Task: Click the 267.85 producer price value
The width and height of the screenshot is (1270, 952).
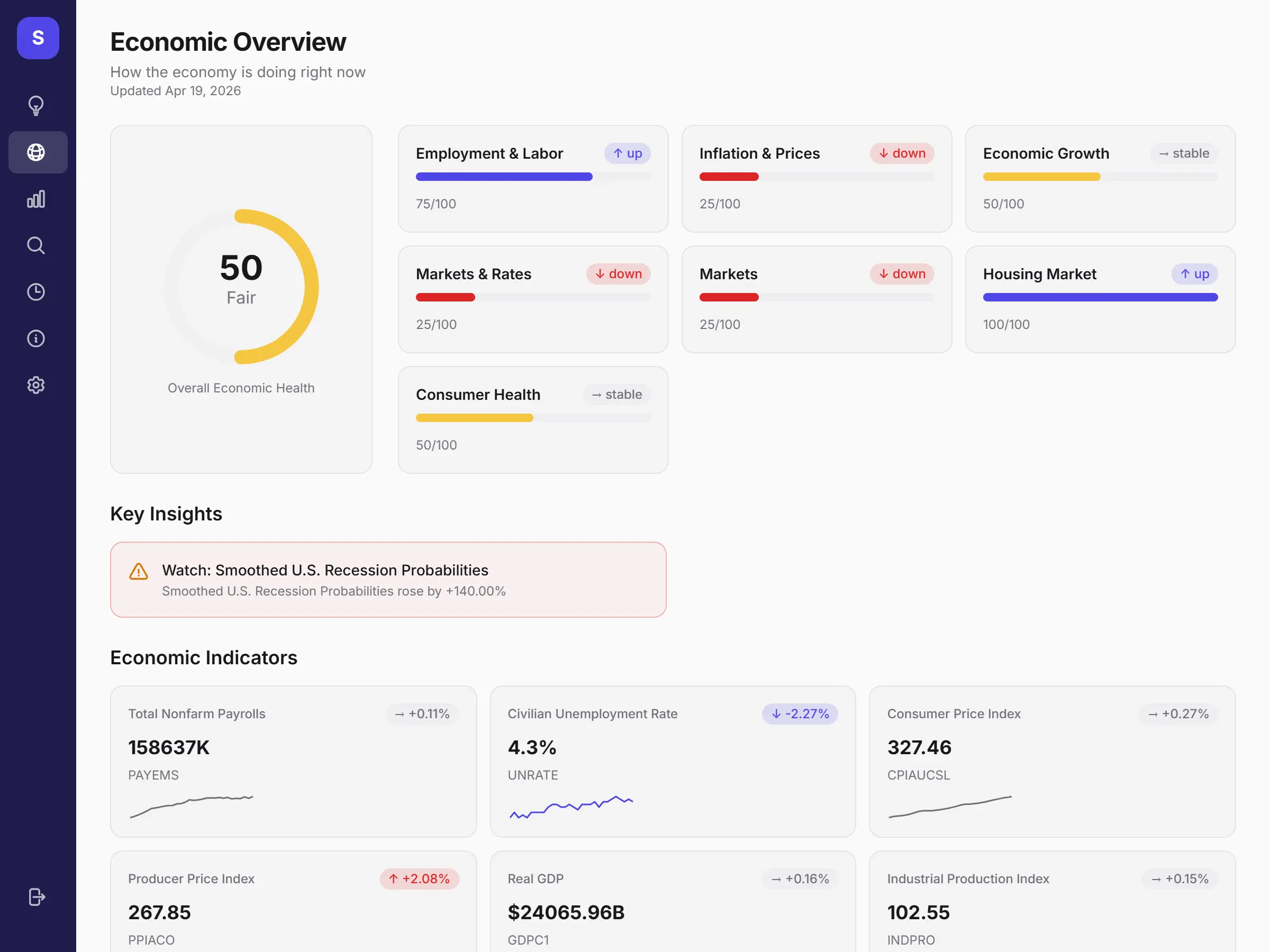Action: [x=159, y=912]
